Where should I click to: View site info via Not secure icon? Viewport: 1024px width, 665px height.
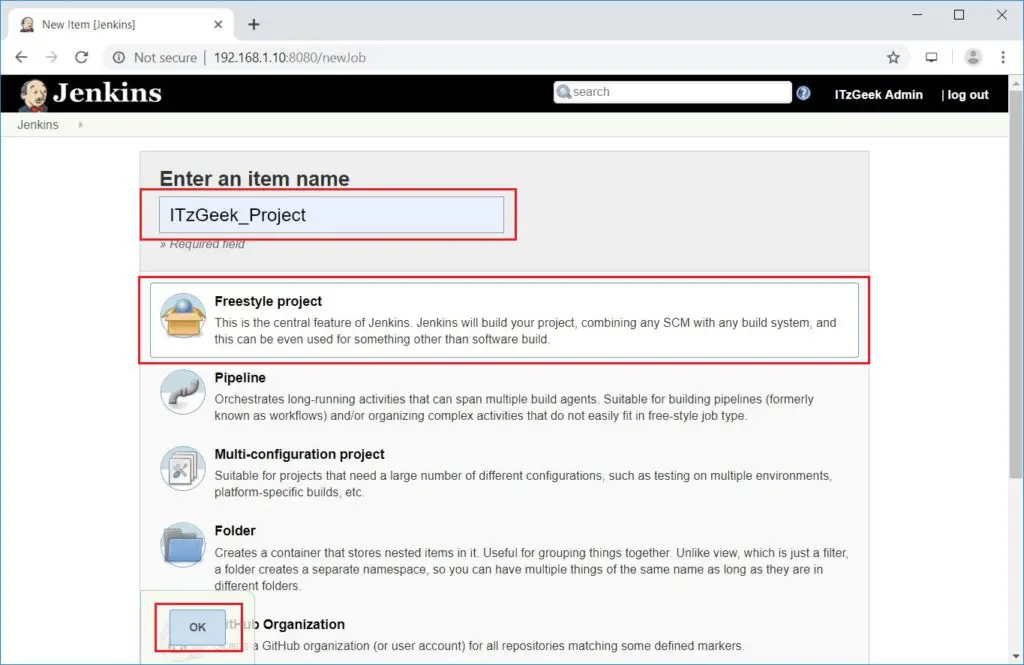(119, 57)
